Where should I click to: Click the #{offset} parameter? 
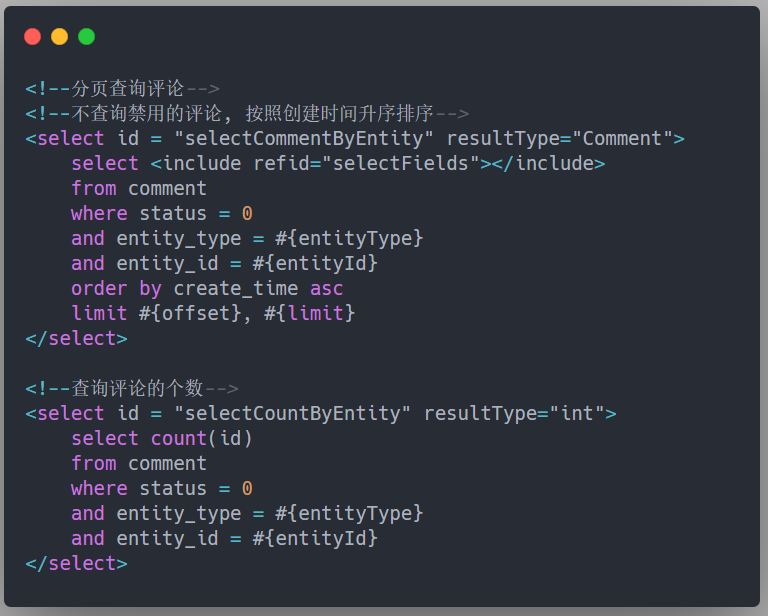pos(190,313)
